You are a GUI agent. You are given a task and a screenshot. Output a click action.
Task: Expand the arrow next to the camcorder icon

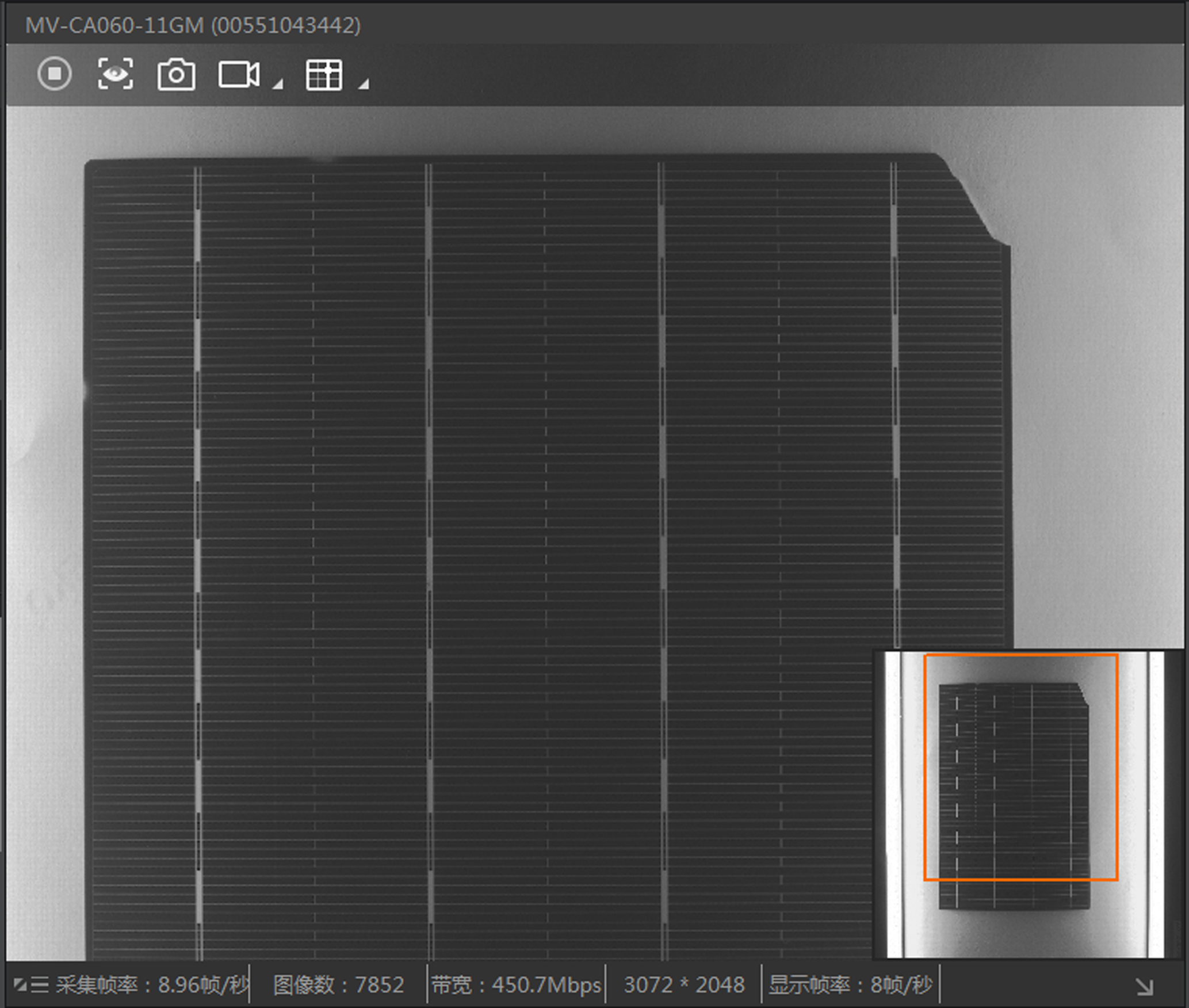[x=278, y=85]
